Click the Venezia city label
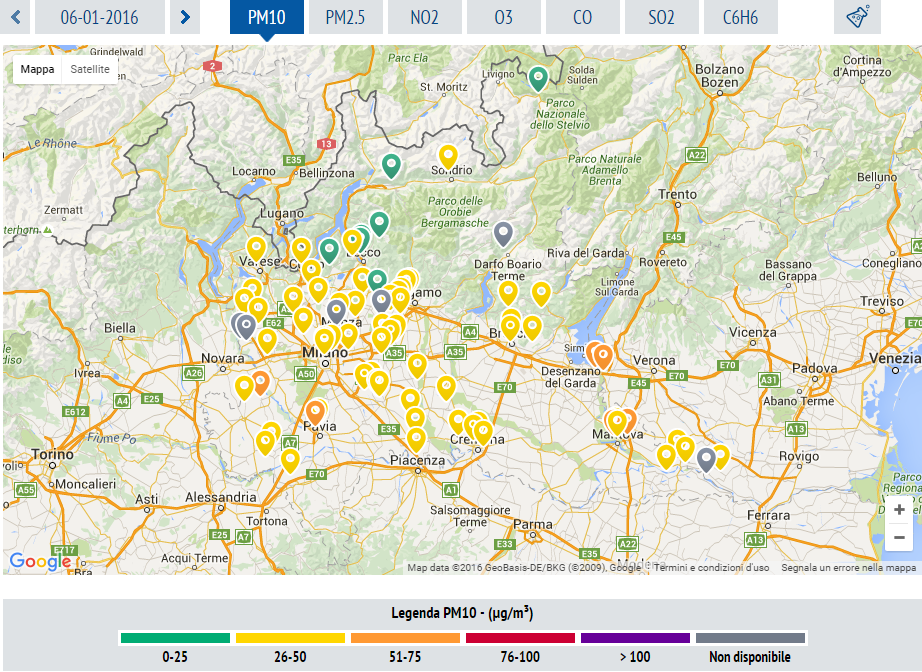The image size is (922, 672). [x=895, y=357]
